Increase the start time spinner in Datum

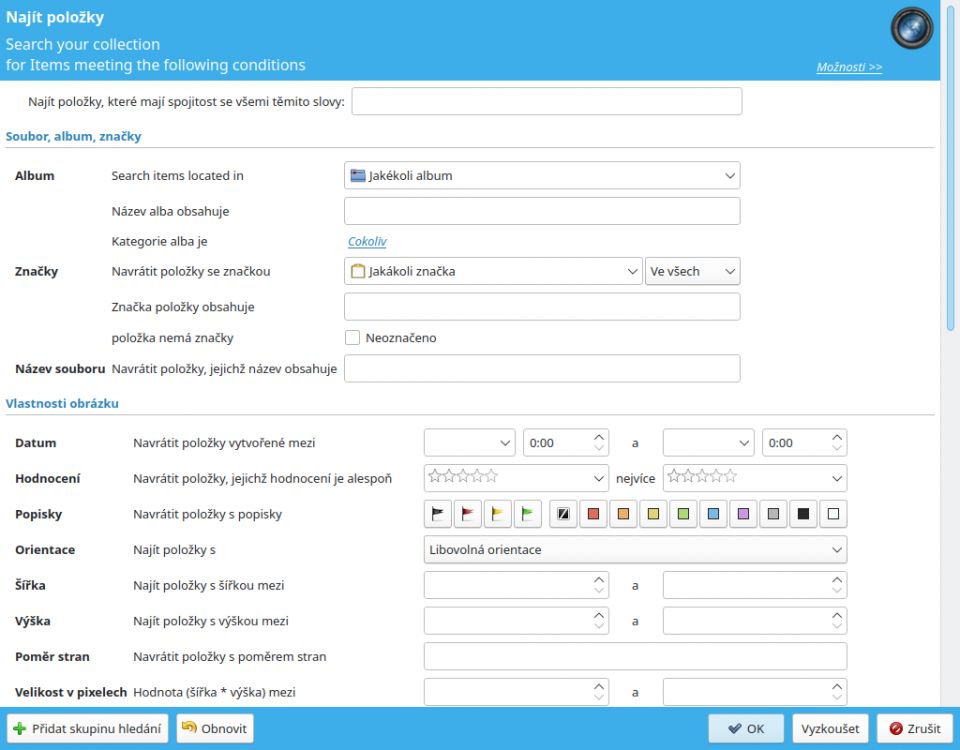coord(599,437)
